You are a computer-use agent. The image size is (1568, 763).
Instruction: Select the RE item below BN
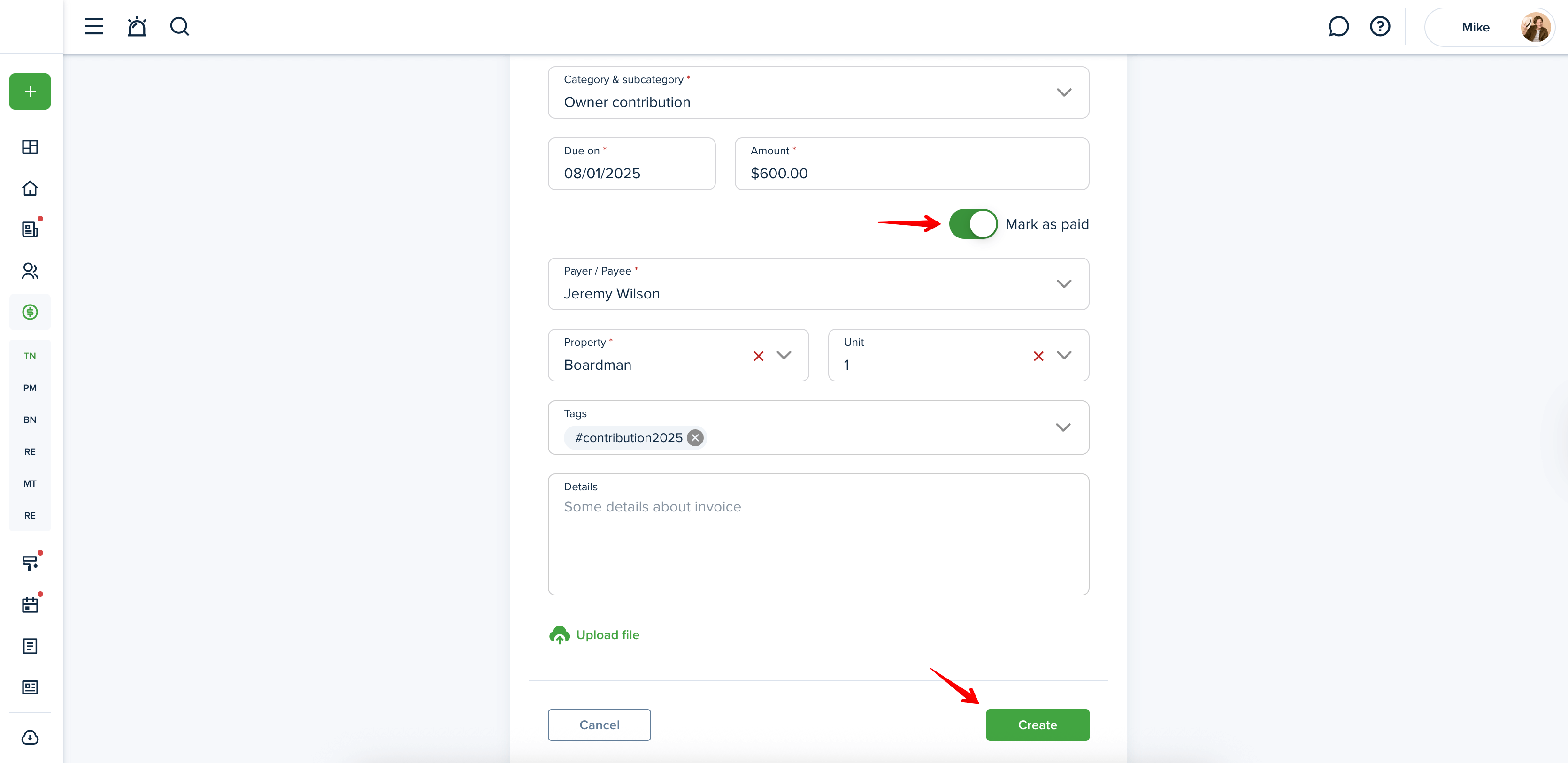[30, 451]
